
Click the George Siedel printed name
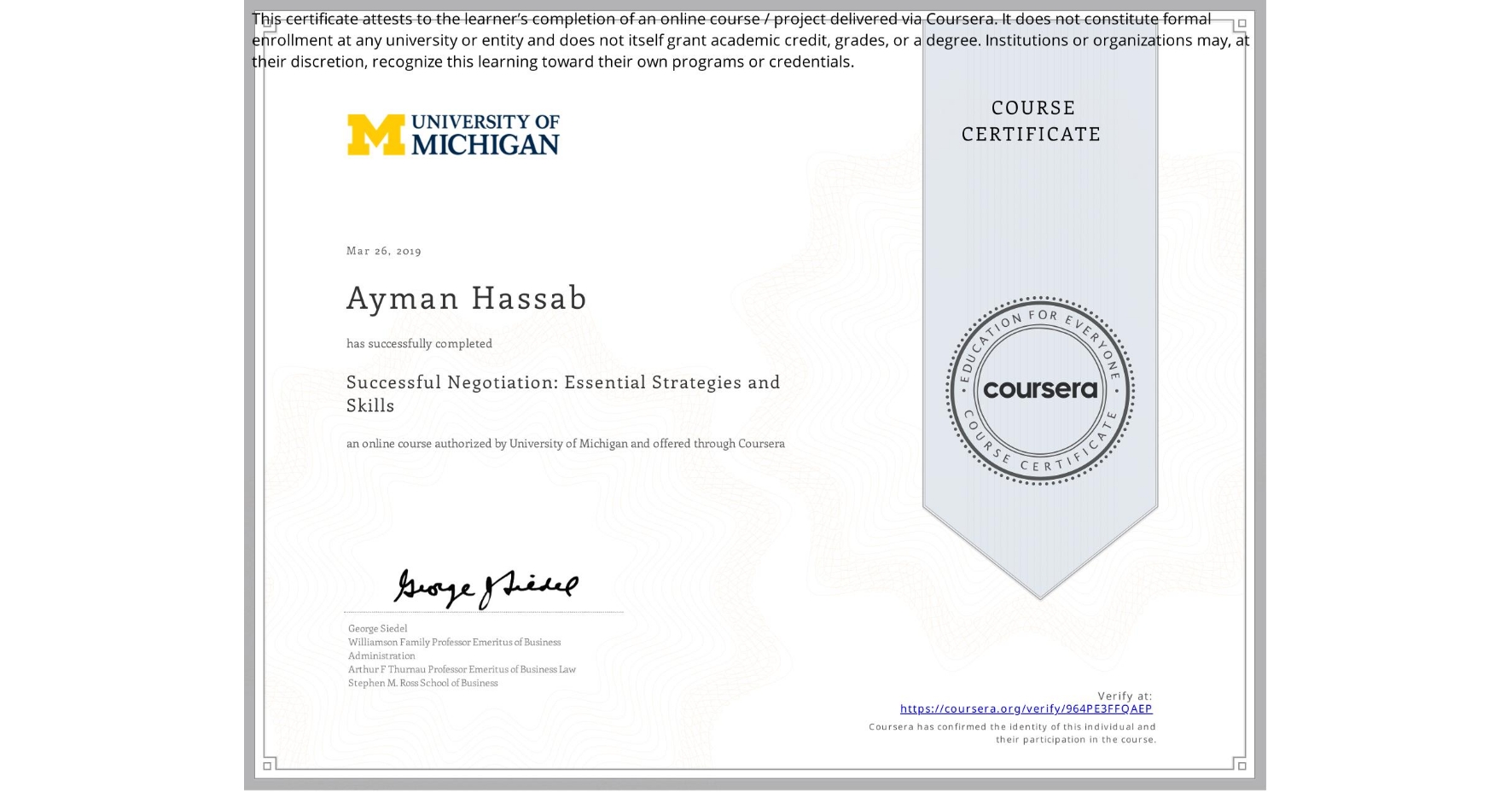click(x=377, y=628)
